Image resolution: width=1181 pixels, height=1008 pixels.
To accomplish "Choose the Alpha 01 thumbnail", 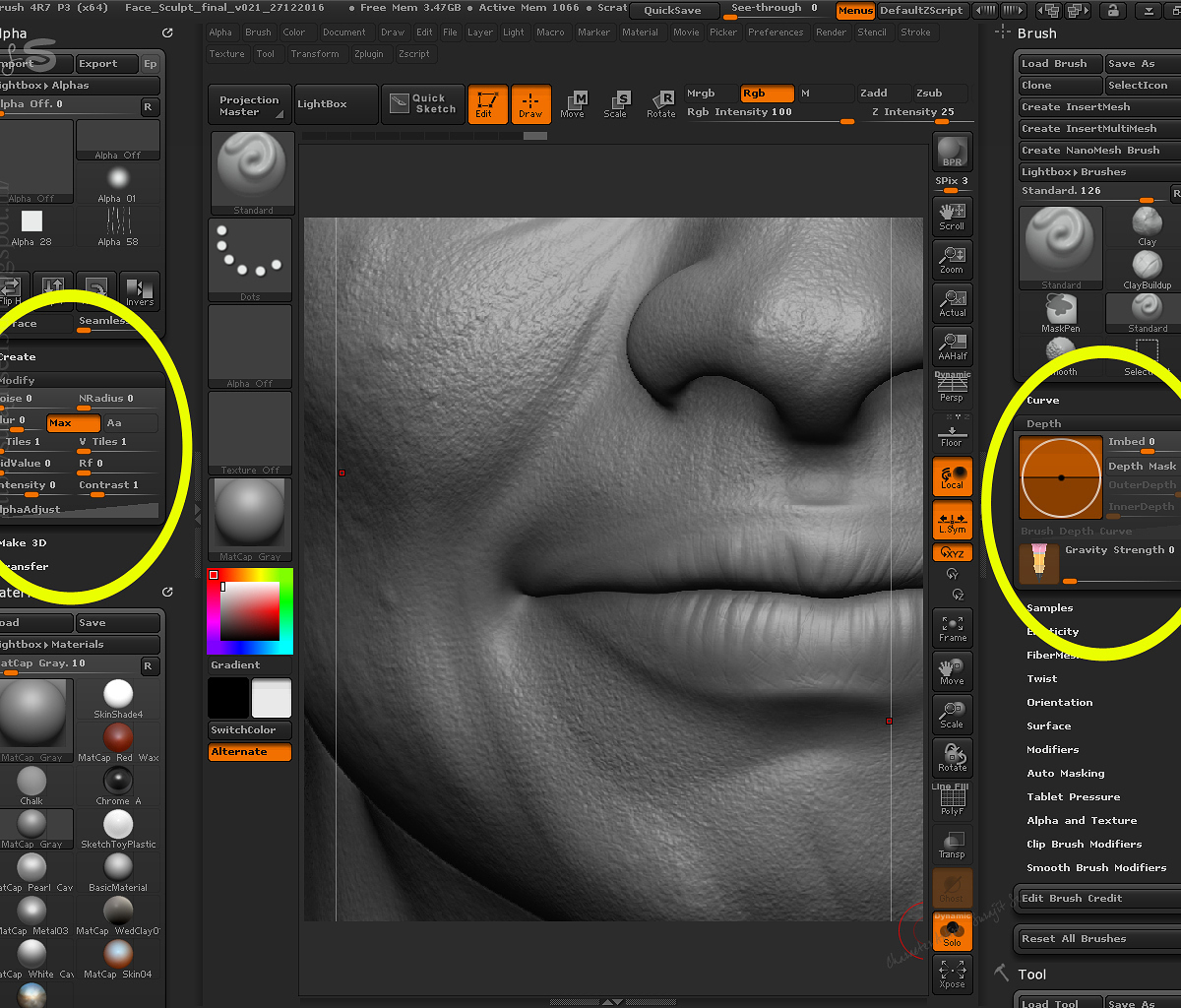I will [118, 183].
